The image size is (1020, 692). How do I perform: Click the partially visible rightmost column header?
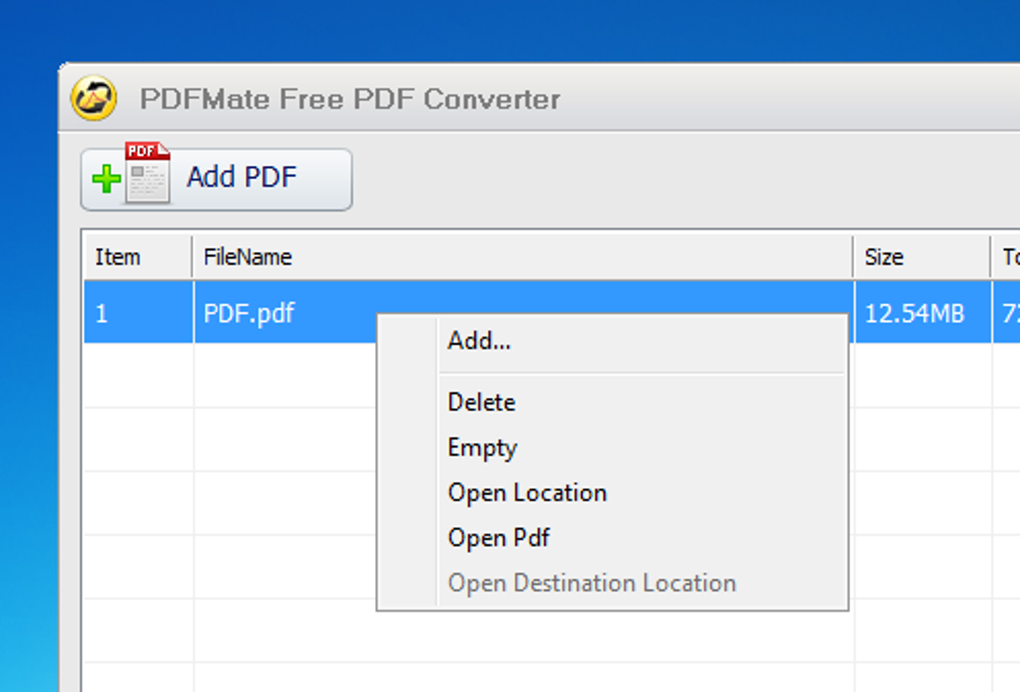pyautogui.click(x=1007, y=257)
